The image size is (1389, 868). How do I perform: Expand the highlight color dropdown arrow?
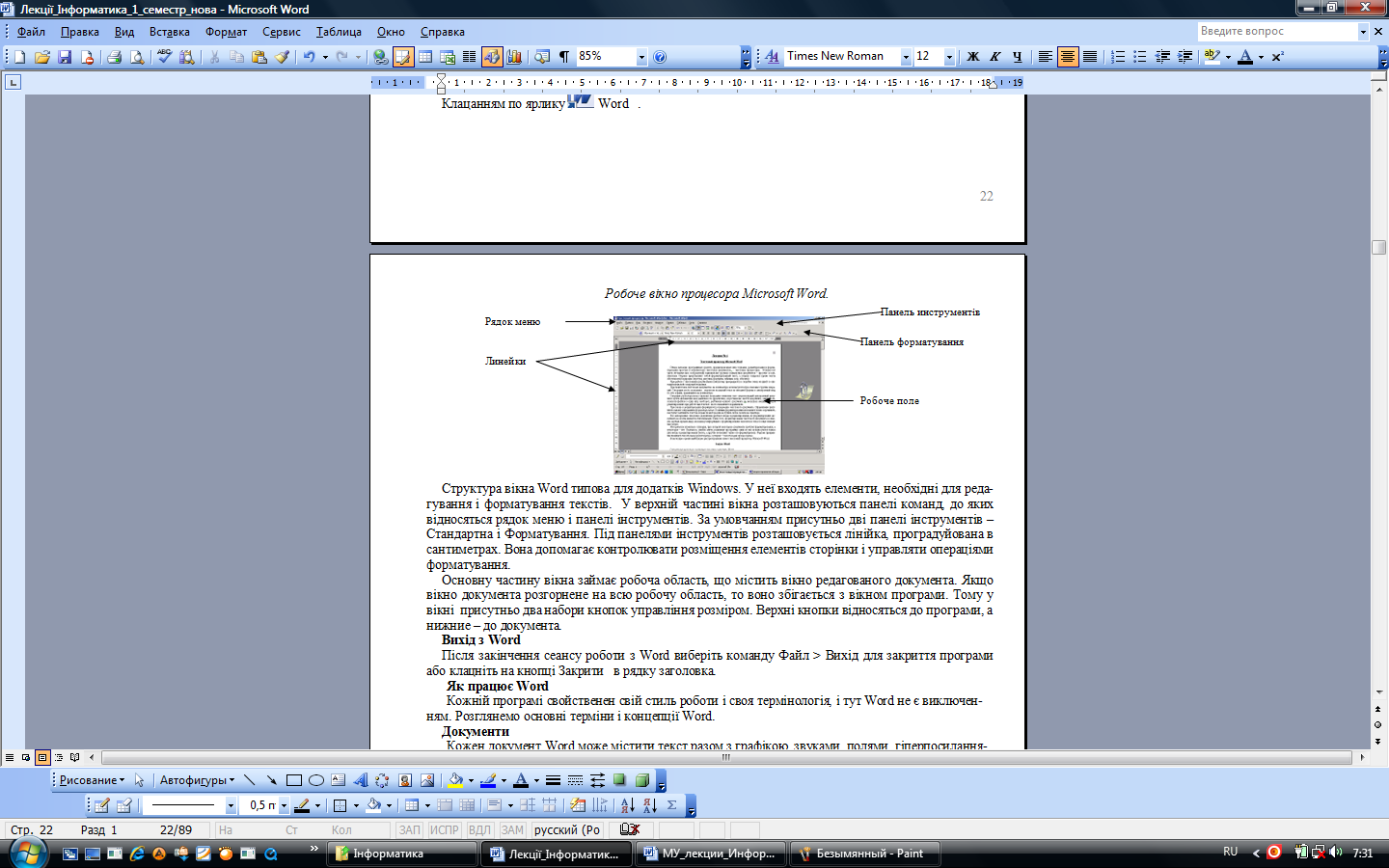tap(1228, 57)
